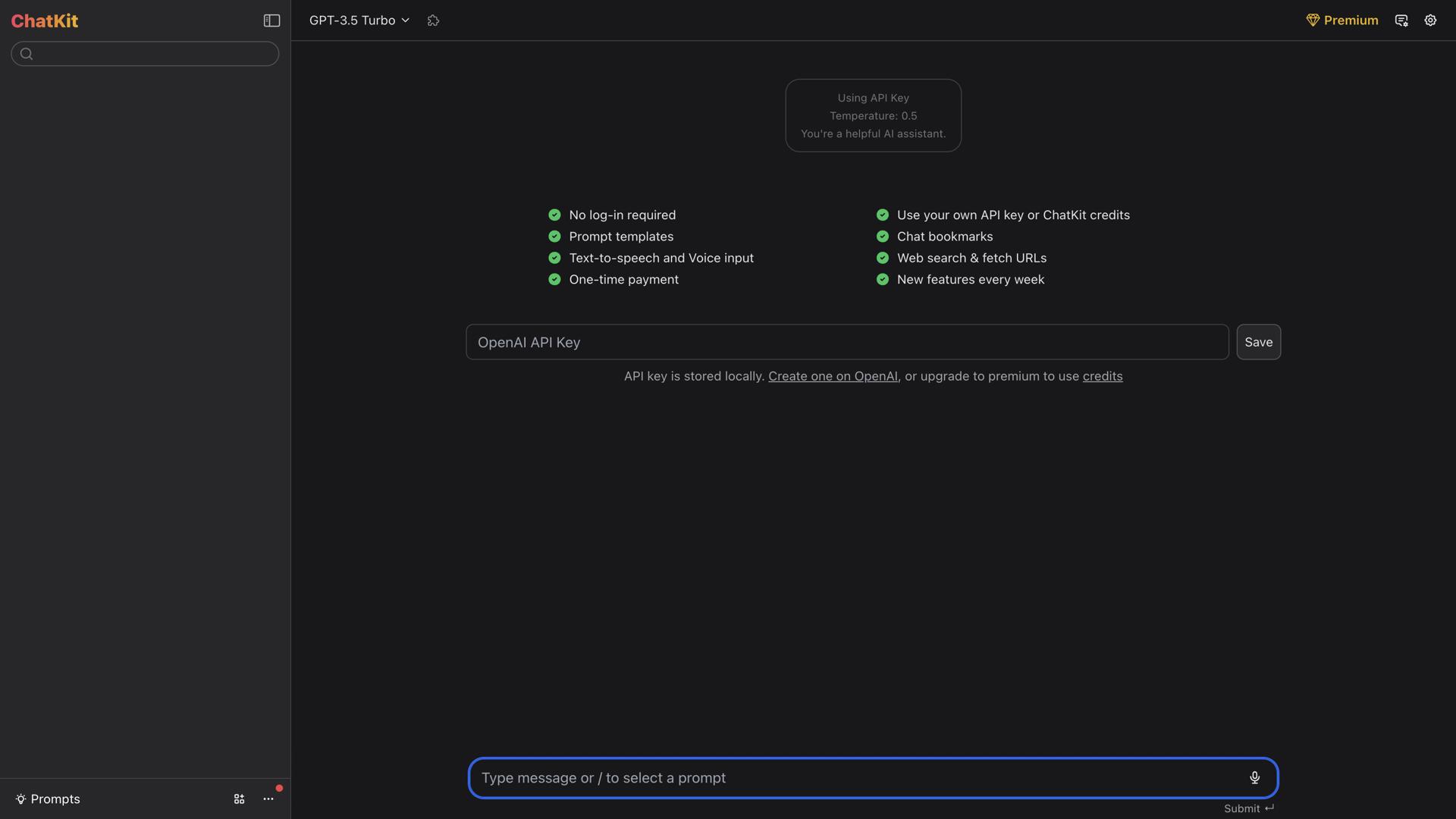Click the microphone voice input icon
Viewport: 1456px width, 819px height.
1254,777
